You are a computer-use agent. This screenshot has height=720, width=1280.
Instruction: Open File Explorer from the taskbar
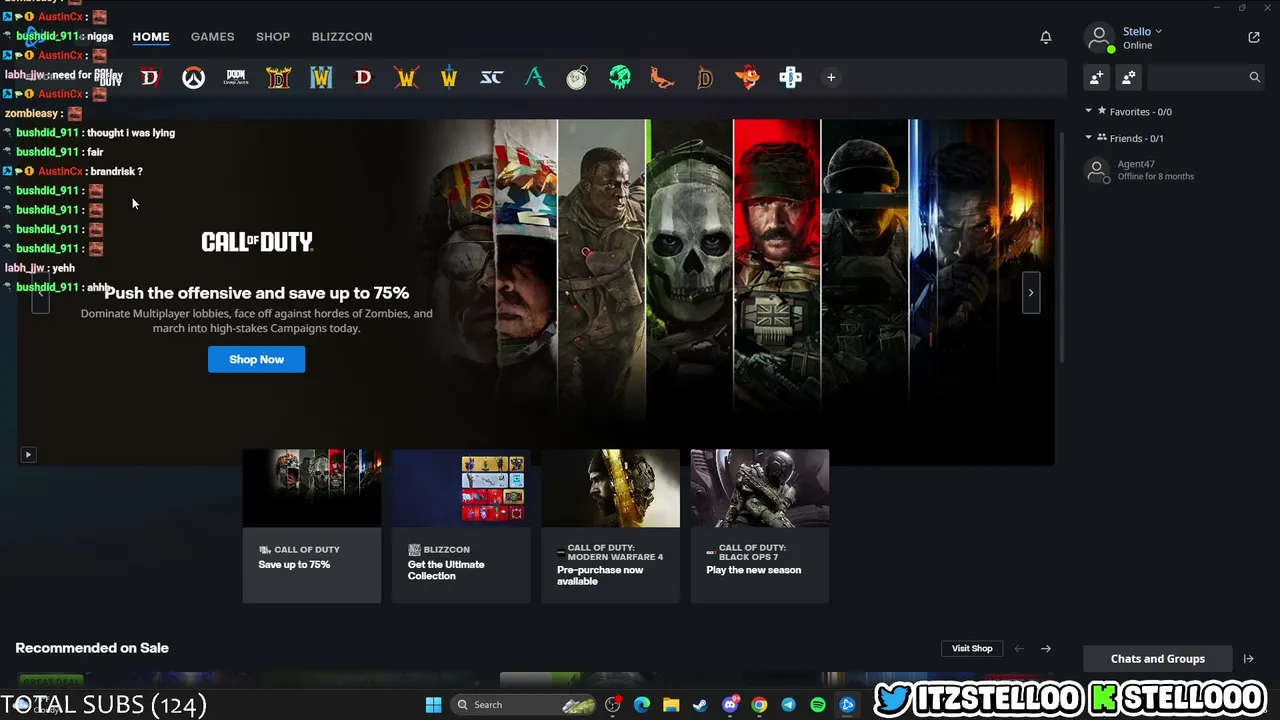coord(671,705)
